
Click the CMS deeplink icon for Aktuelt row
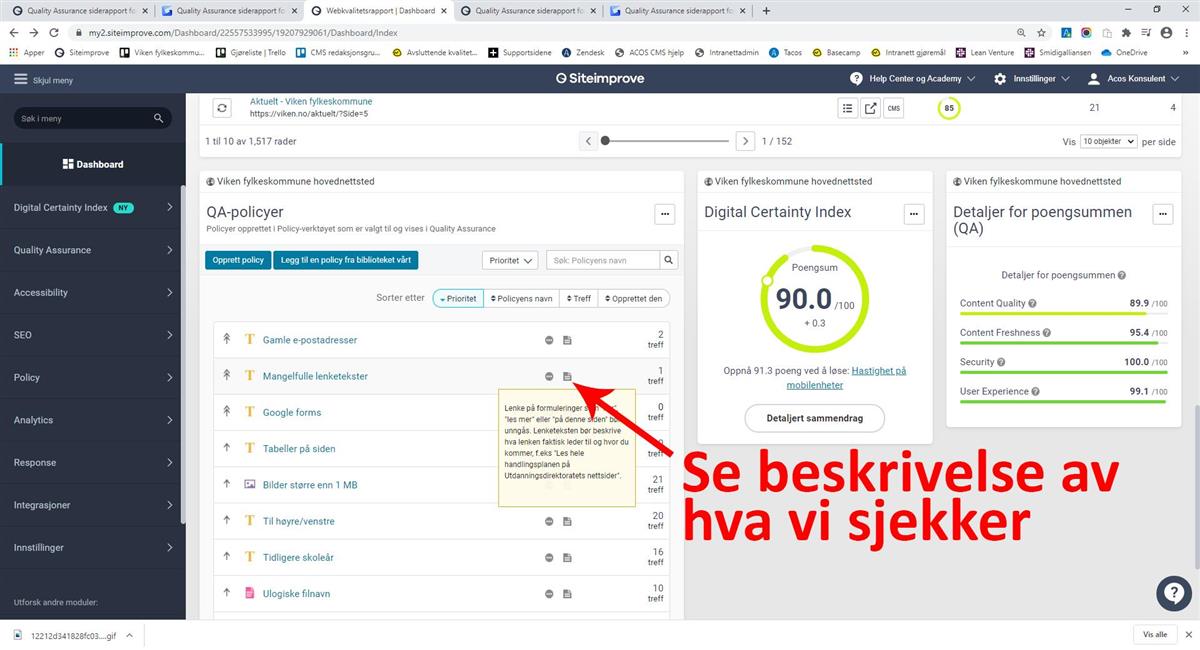894,108
